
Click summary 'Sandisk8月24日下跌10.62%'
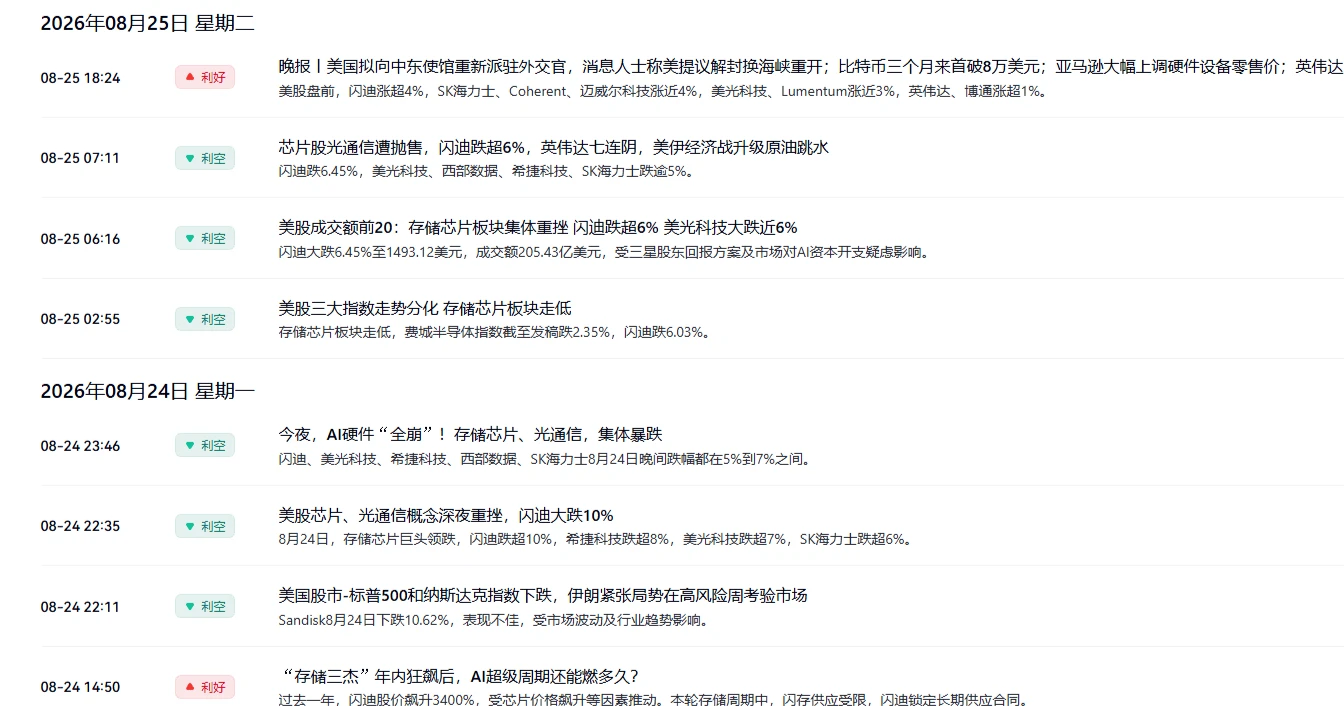click(x=494, y=620)
